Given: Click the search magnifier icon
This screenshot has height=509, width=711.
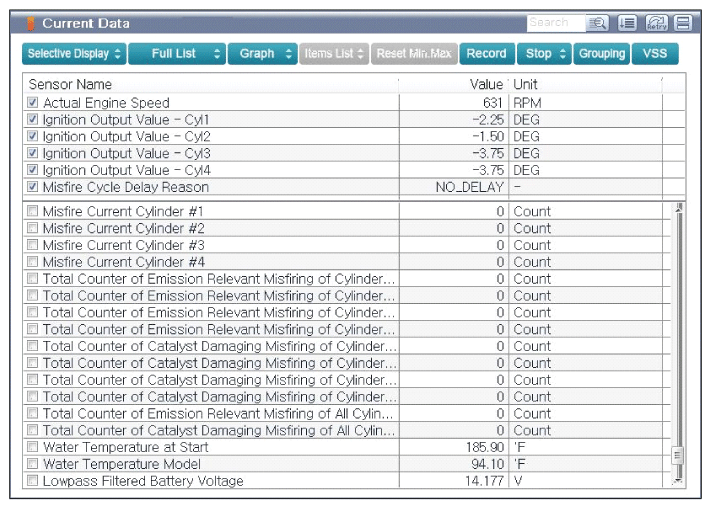Looking at the screenshot, I should (x=597, y=23).
